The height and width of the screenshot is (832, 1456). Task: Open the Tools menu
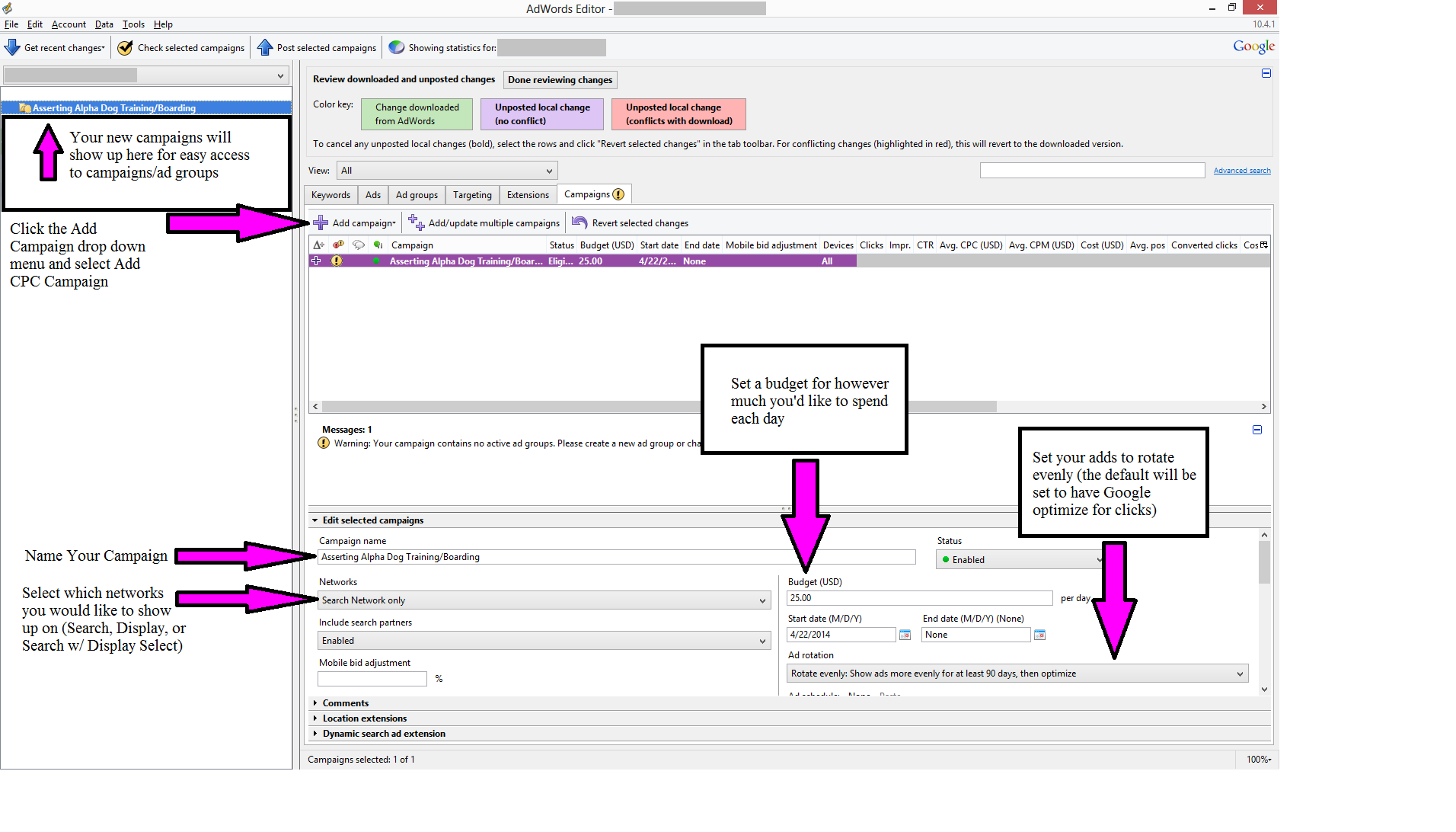coord(133,24)
